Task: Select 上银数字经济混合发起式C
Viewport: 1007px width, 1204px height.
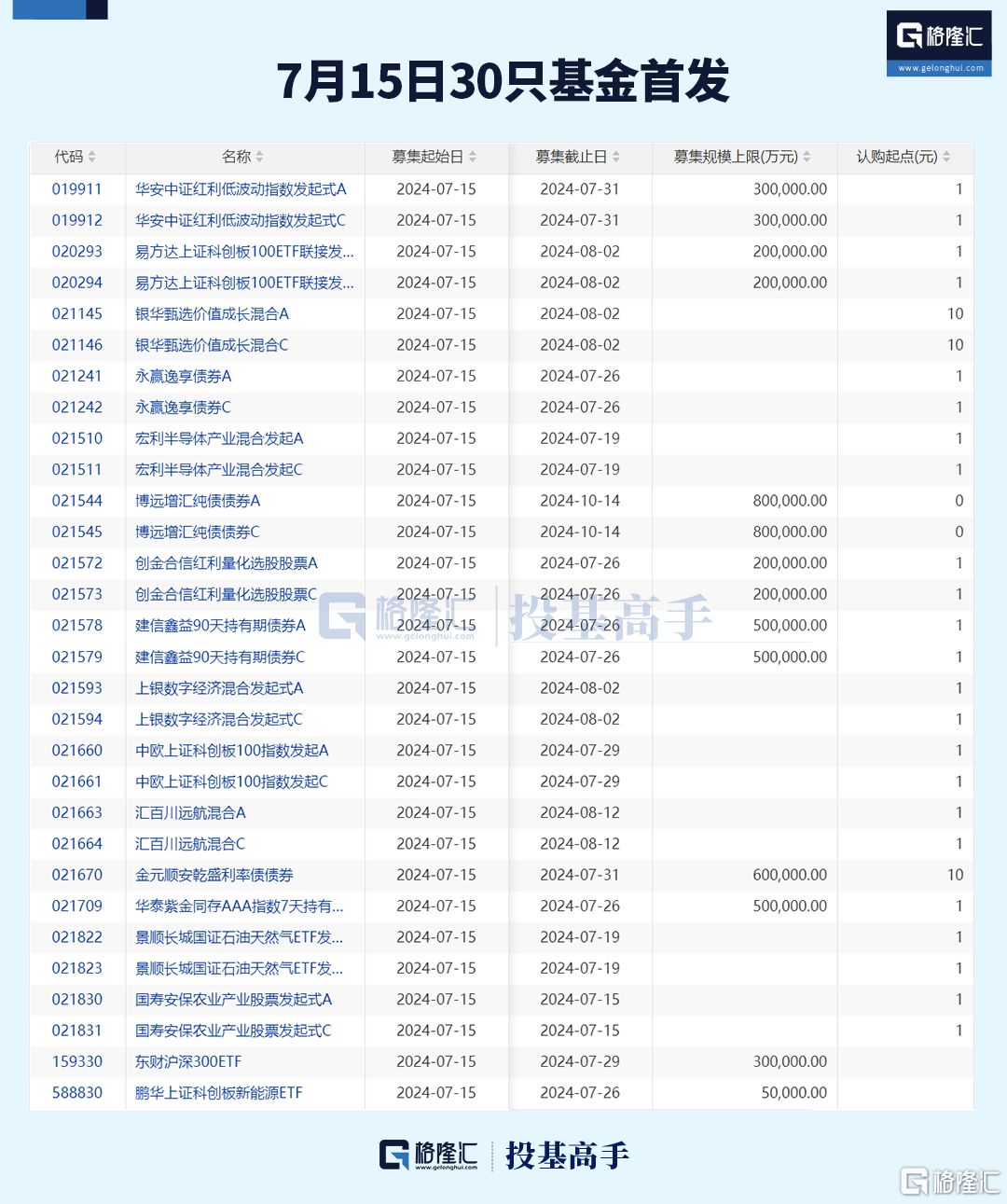Action: coord(219,720)
